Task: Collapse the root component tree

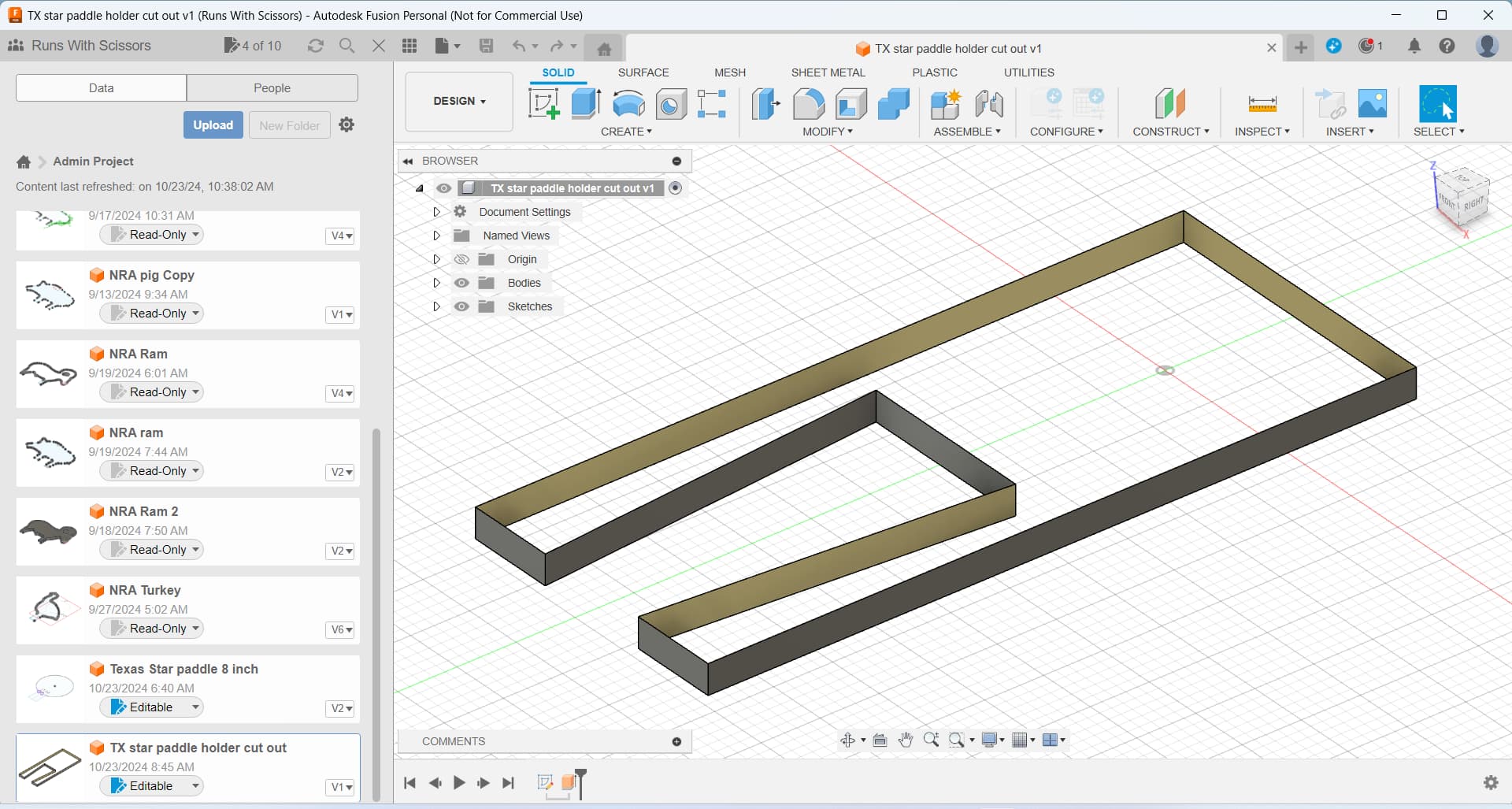Action: 420,188
